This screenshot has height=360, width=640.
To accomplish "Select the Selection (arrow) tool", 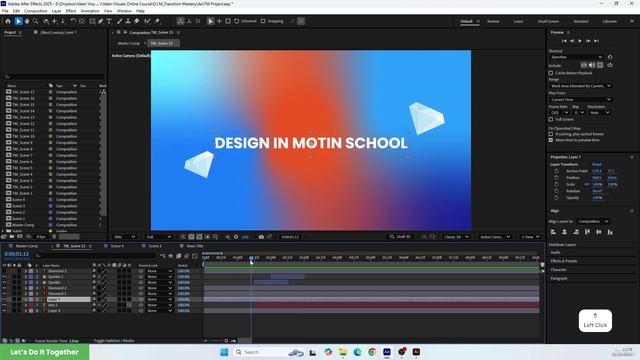I will 18,21.
